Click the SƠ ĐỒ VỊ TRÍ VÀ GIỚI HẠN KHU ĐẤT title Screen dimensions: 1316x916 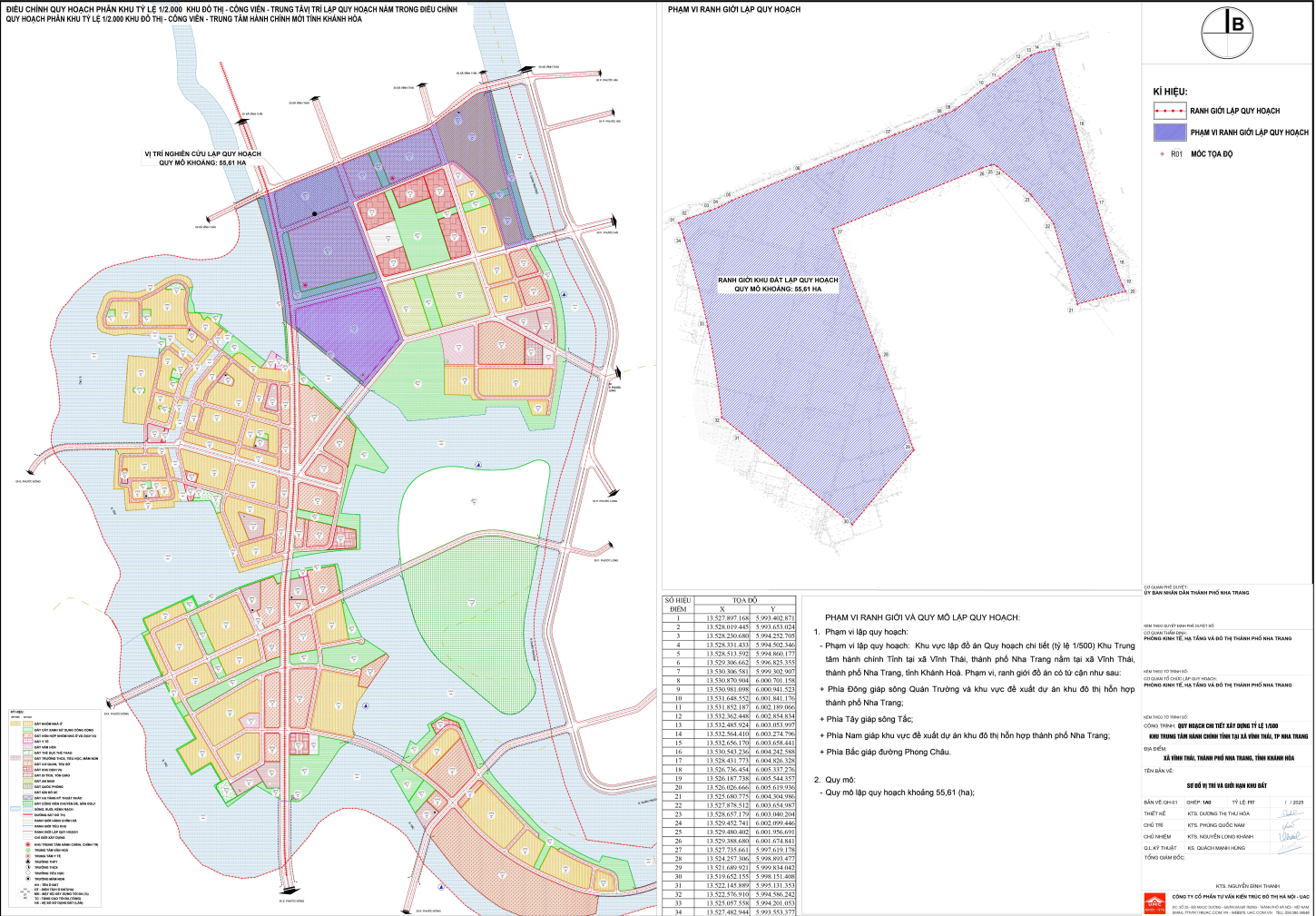pyautogui.click(x=1227, y=785)
